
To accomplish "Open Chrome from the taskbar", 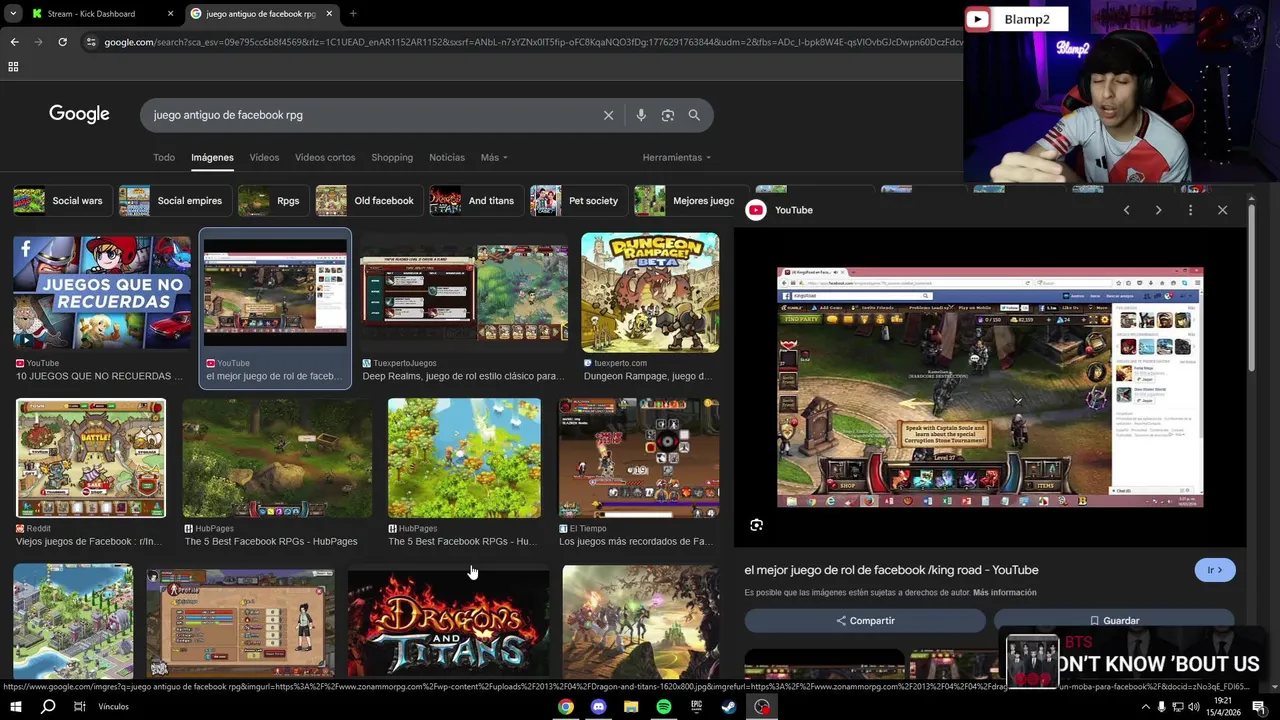I will (x=566, y=707).
